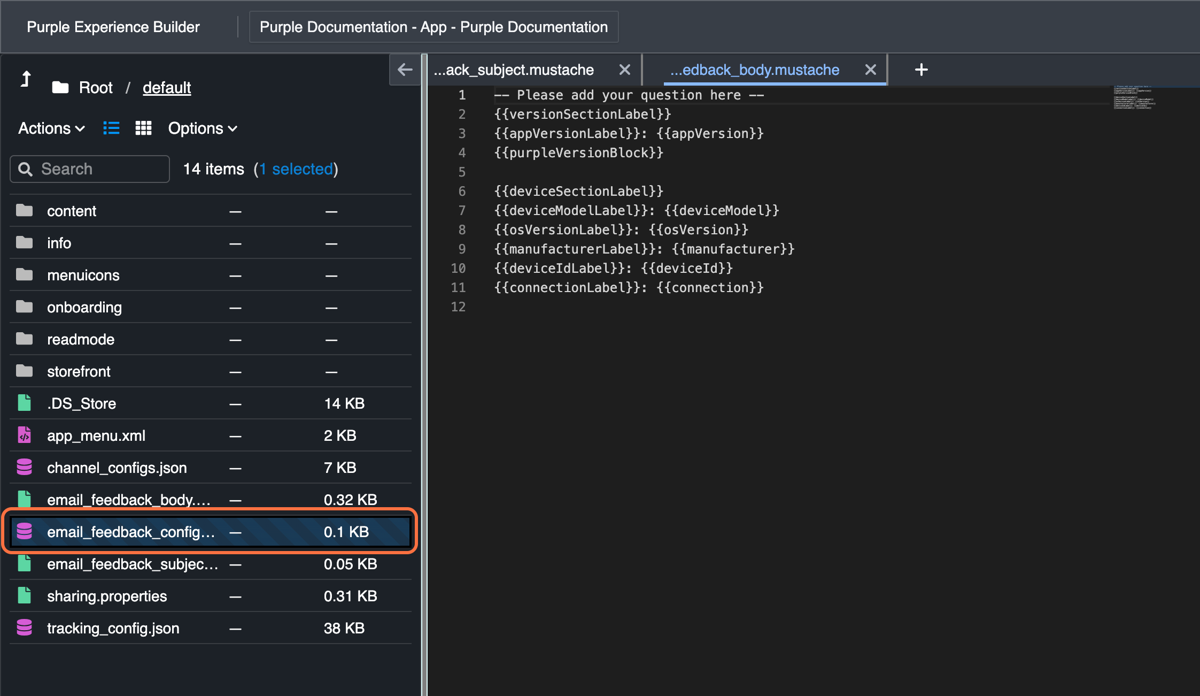Click the menuicons folder icon
This screenshot has height=696, width=1200.
pyautogui.click(x=25, y=275)
